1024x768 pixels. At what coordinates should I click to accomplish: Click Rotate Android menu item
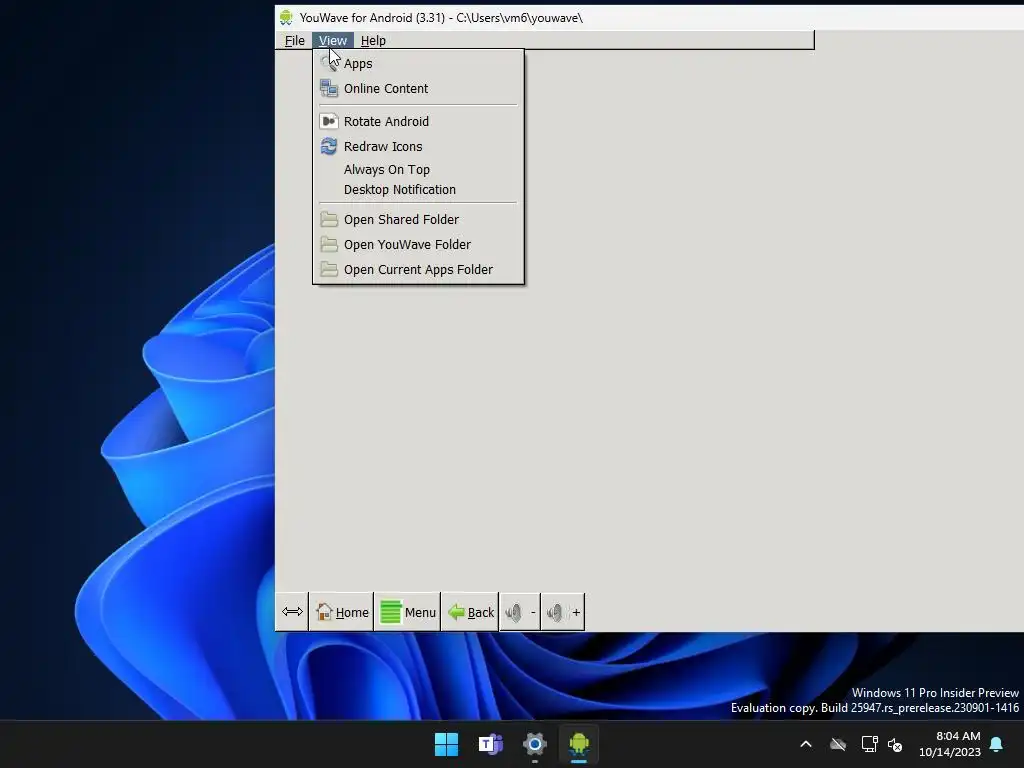[418, 121]
